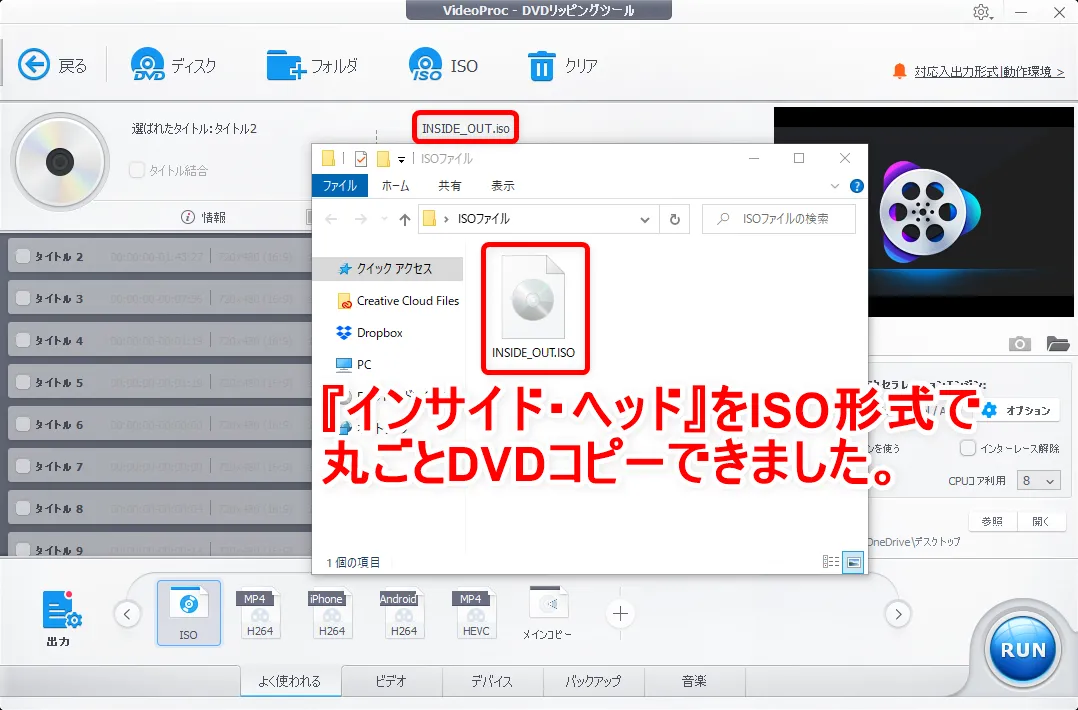Choose the MP4 H264 output profile
Screen dimensions: 1078x710
260,613
